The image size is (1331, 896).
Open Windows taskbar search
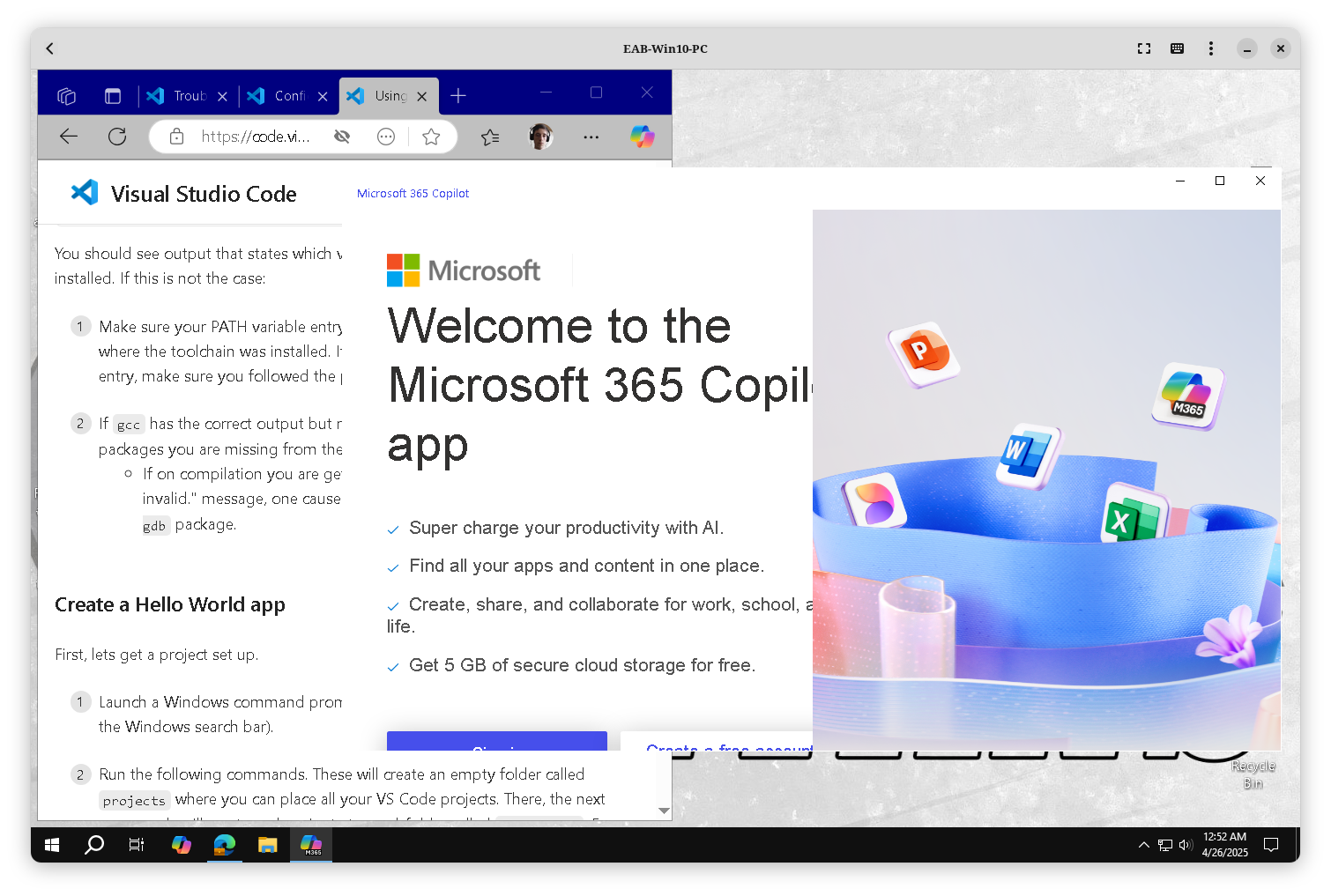pos(93,845)
